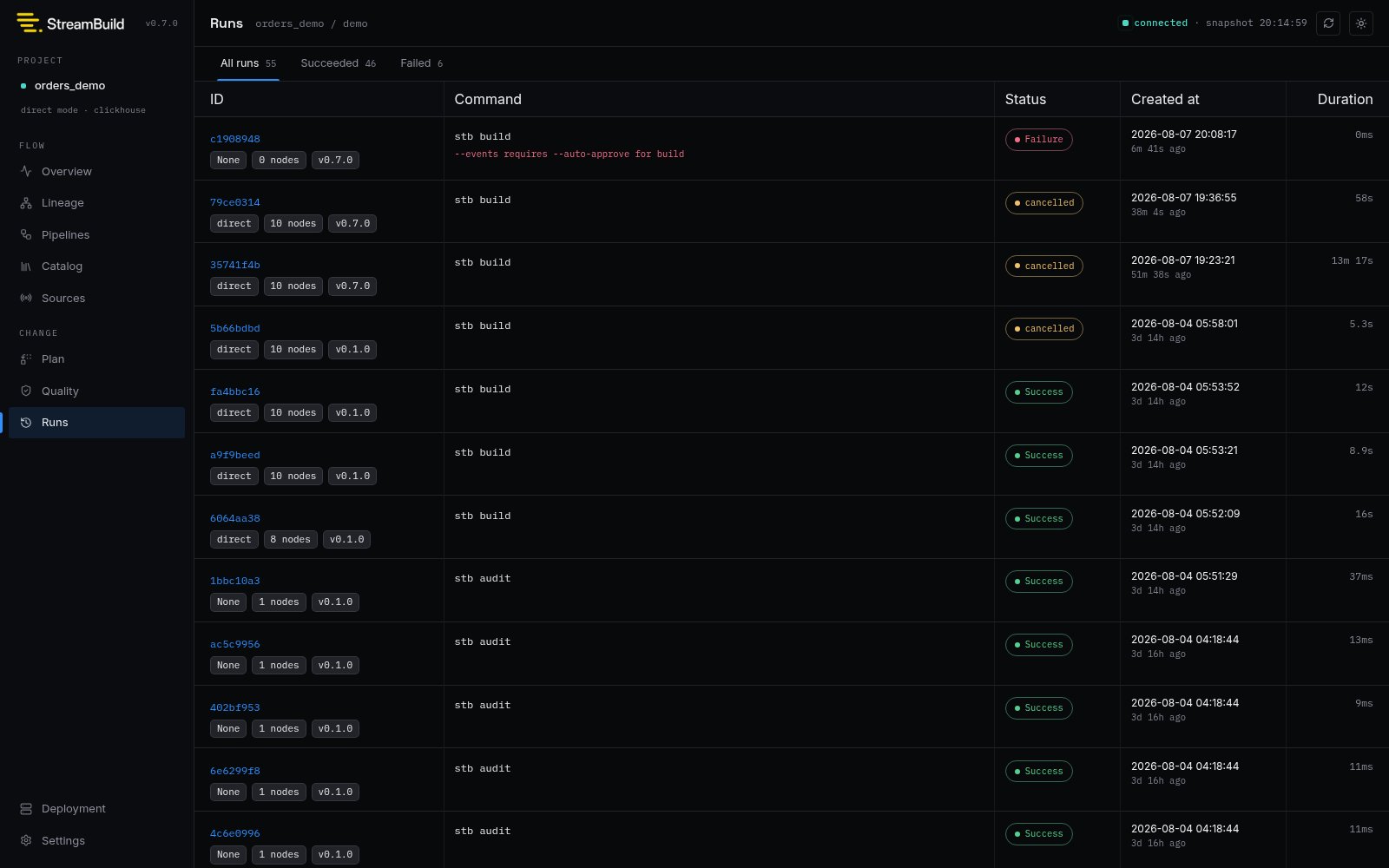Click cancelled badge for run 5b66bdbd
Viewport: 1389px width, 868px height.
pyautogui.click(x=1043, y=329)
